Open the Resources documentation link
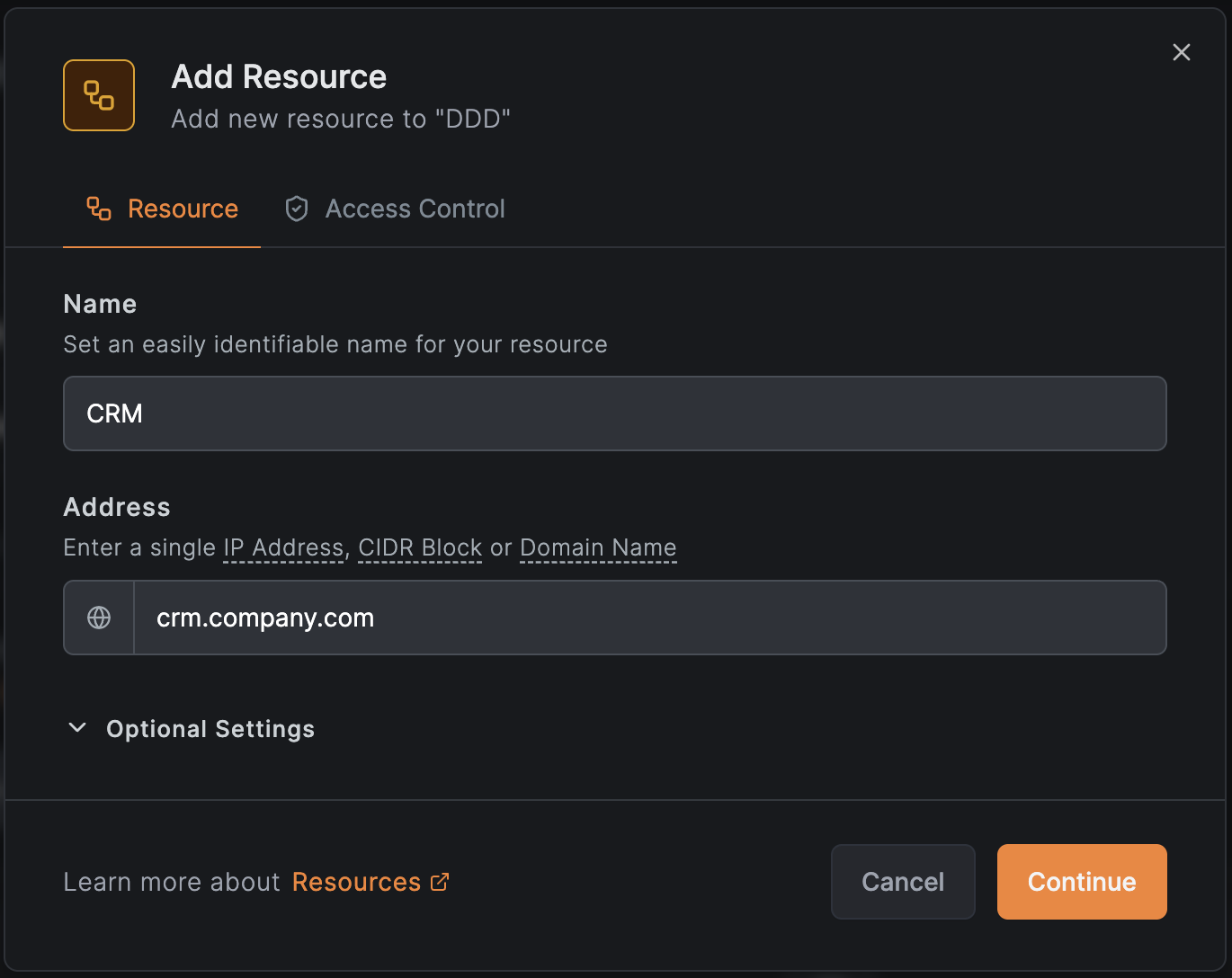This screenshot has height=978, width=1232. coord(356,882)
